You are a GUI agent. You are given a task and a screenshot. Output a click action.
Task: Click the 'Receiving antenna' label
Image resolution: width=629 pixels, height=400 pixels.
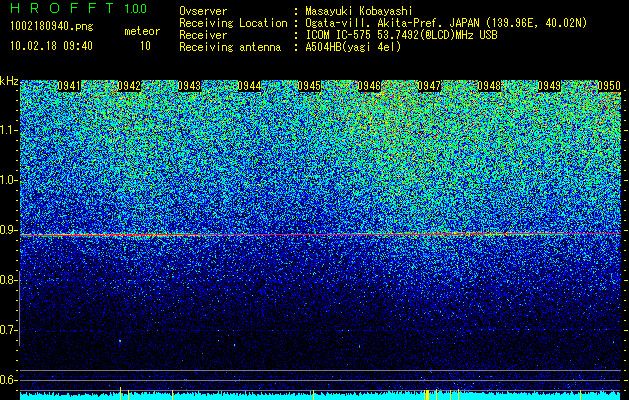point(230,47)
